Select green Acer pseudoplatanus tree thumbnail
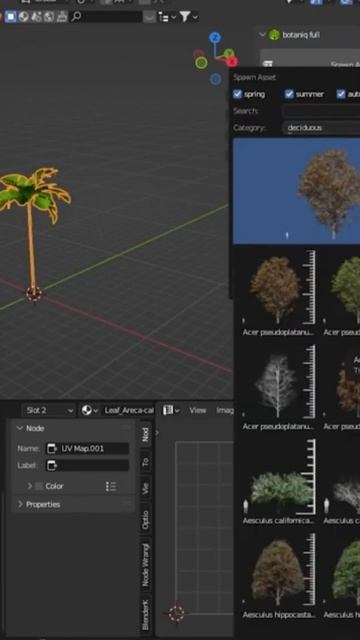Image resolution: width=360 pixels, height=640 pixels. (341, 288)
